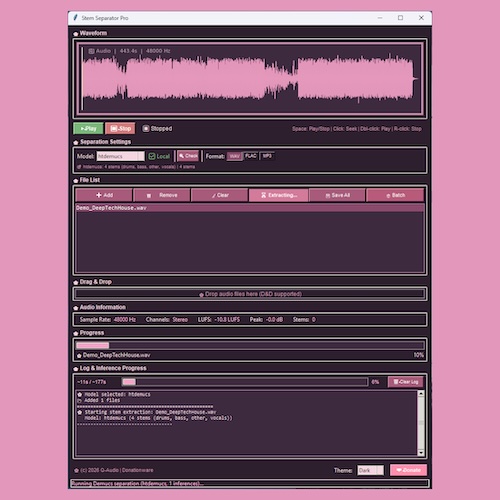The image size is (500, 500).
Task: Click the Stopped status indicator icon
Action: (x=146, y=128)
